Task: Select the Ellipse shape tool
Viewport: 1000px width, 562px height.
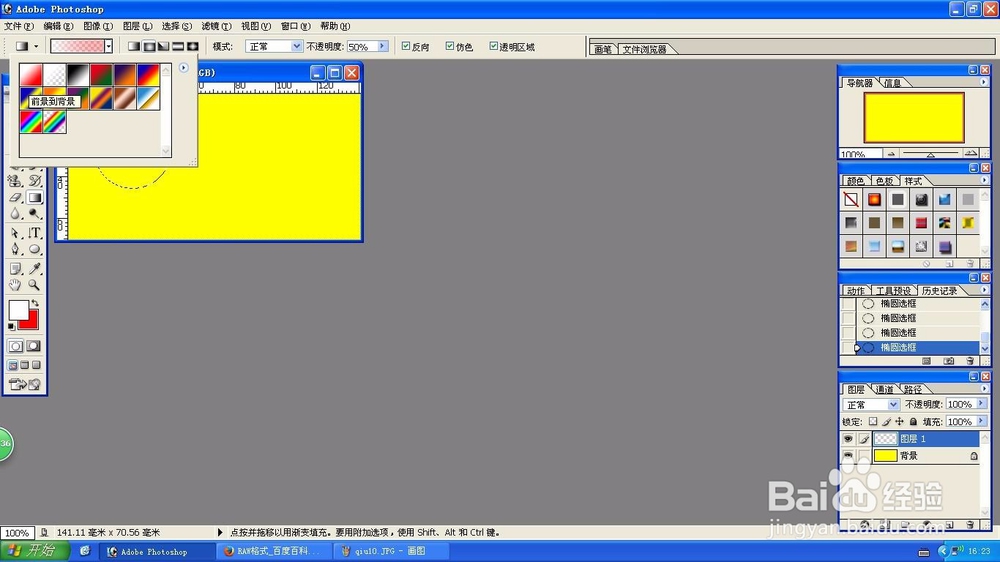Action: [x=35, y=249]
